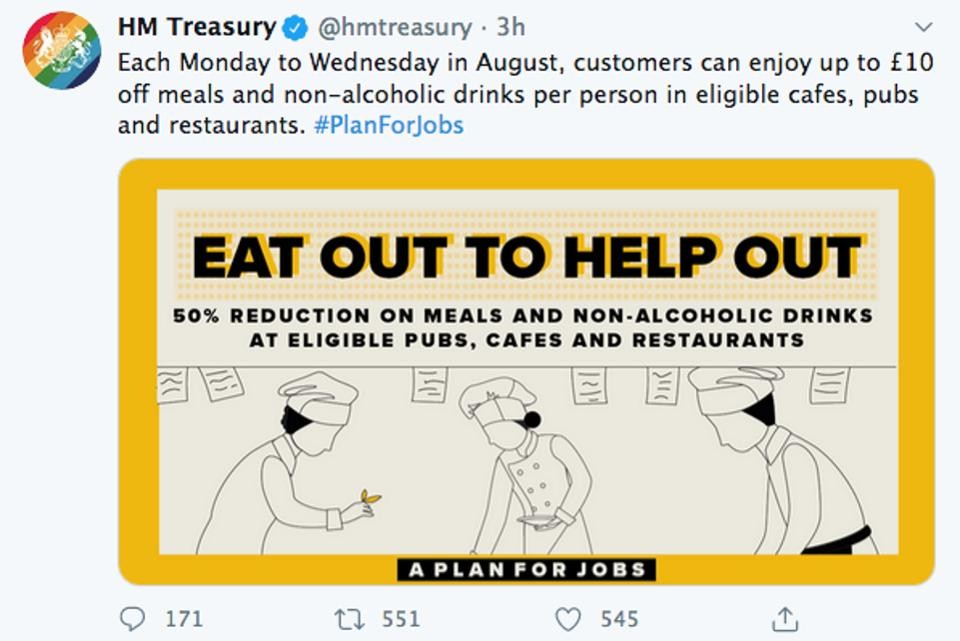Click the 551 retweets count
960x641 pixels.
coord(401,619)
